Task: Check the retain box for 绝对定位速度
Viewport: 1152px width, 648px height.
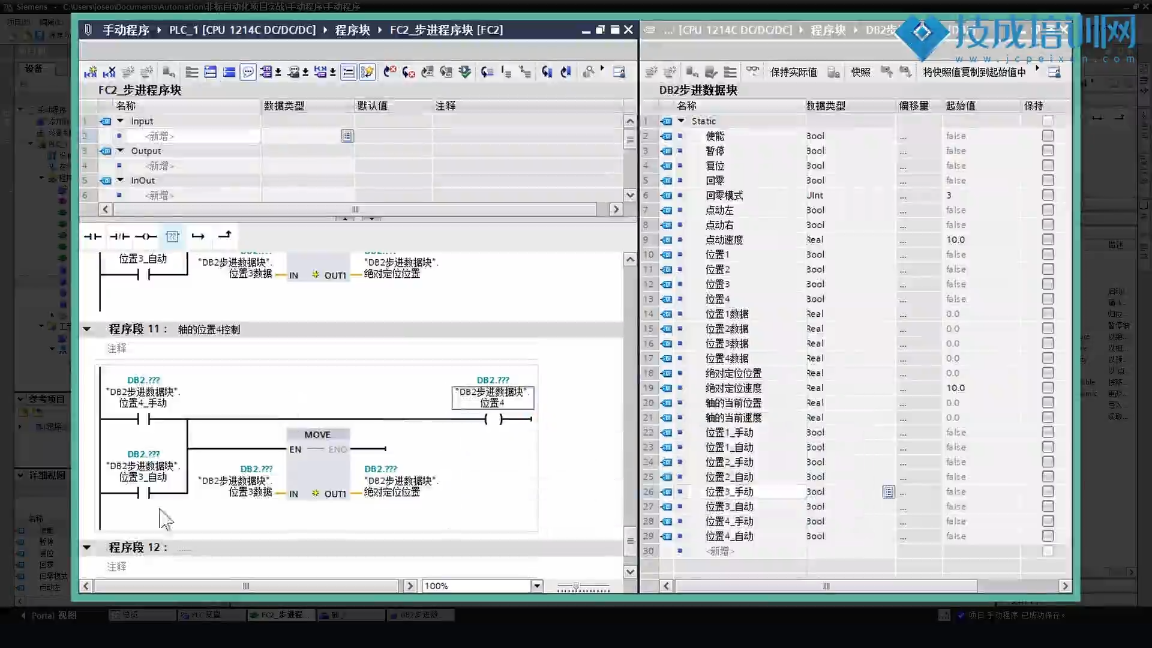Action: 1048,388
